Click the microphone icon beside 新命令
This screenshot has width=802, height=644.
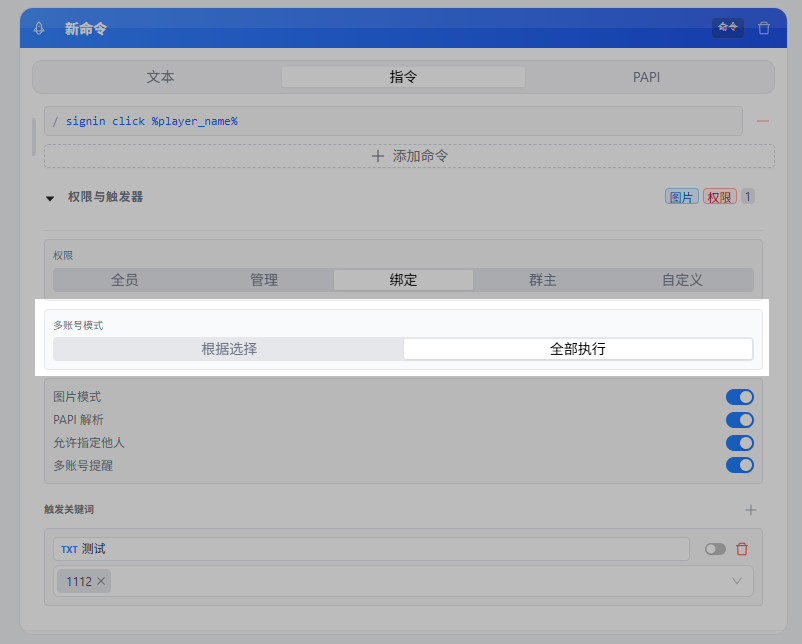pyautogui.click(x=40, y=29)
